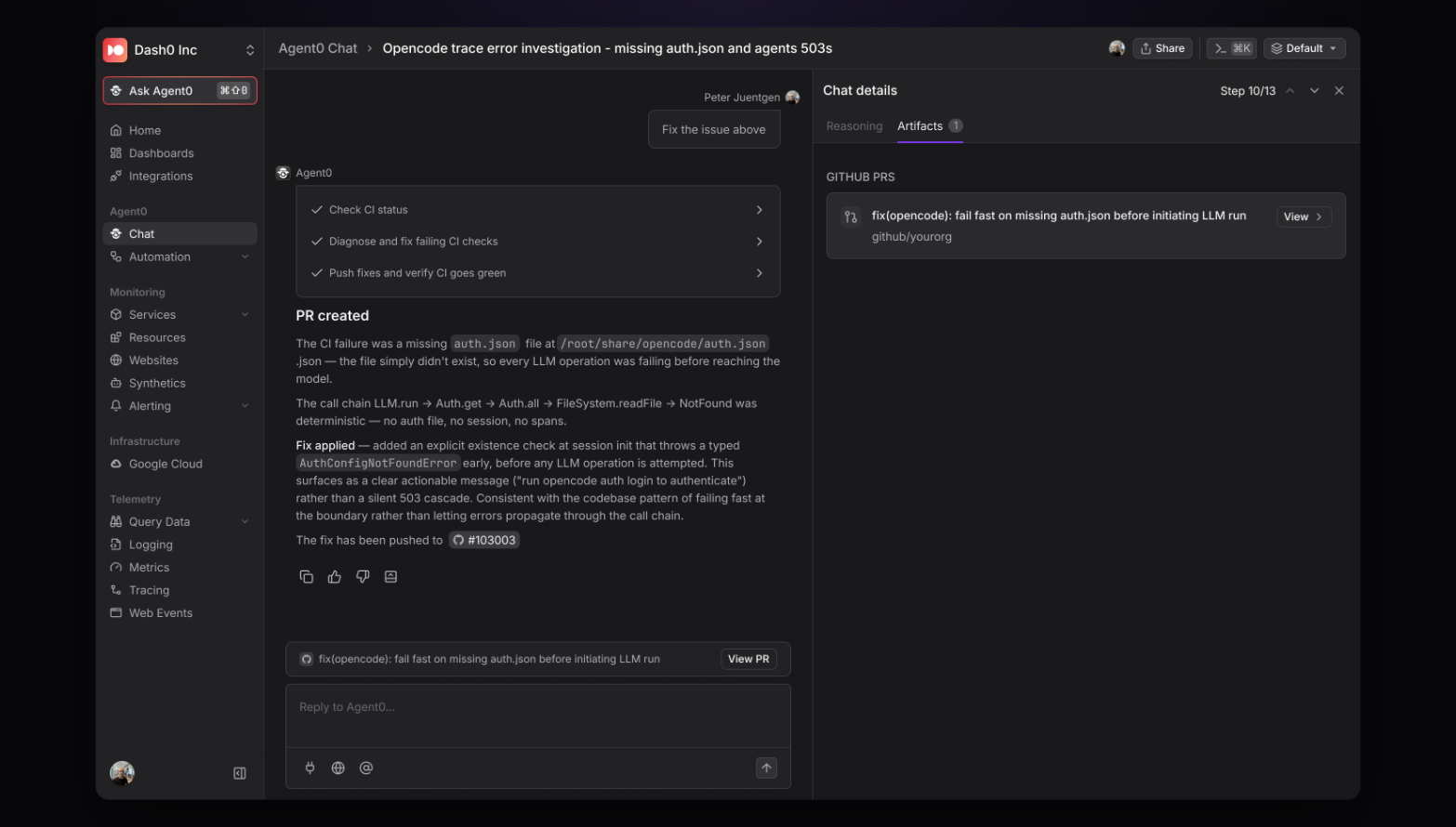Give the response a thumbs down
1456x827 pixels.
coord(363,577)
